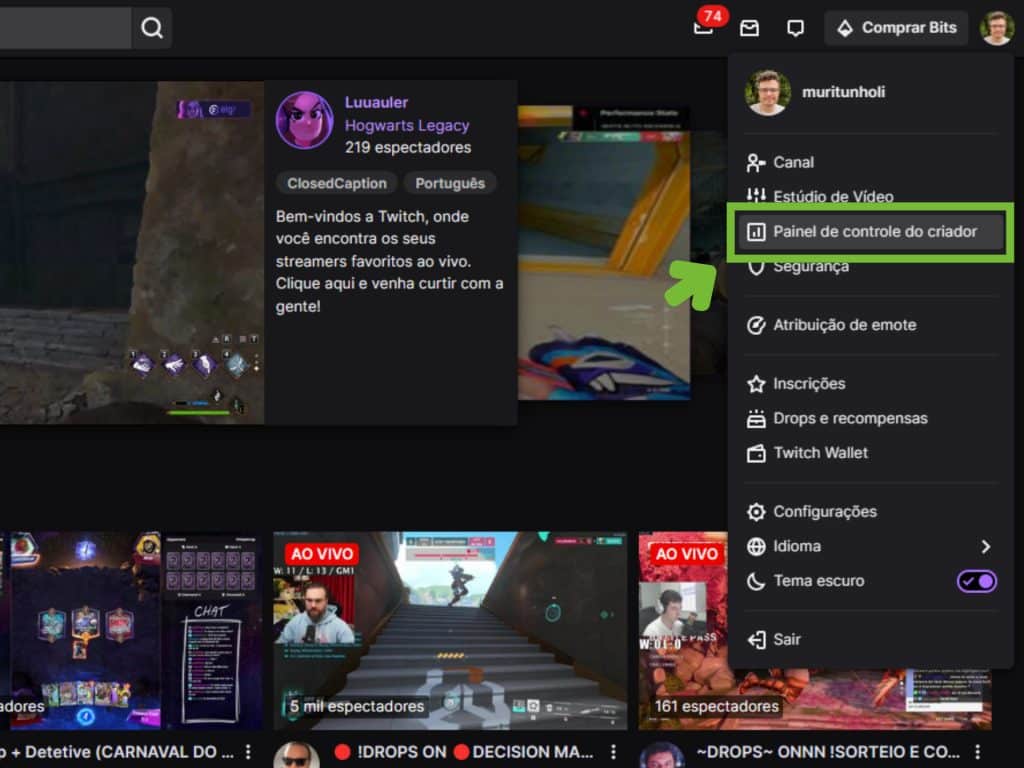Click the Inscrições star icon
The width and height of the screenshot is (1024, 768).
coord(757,383)
